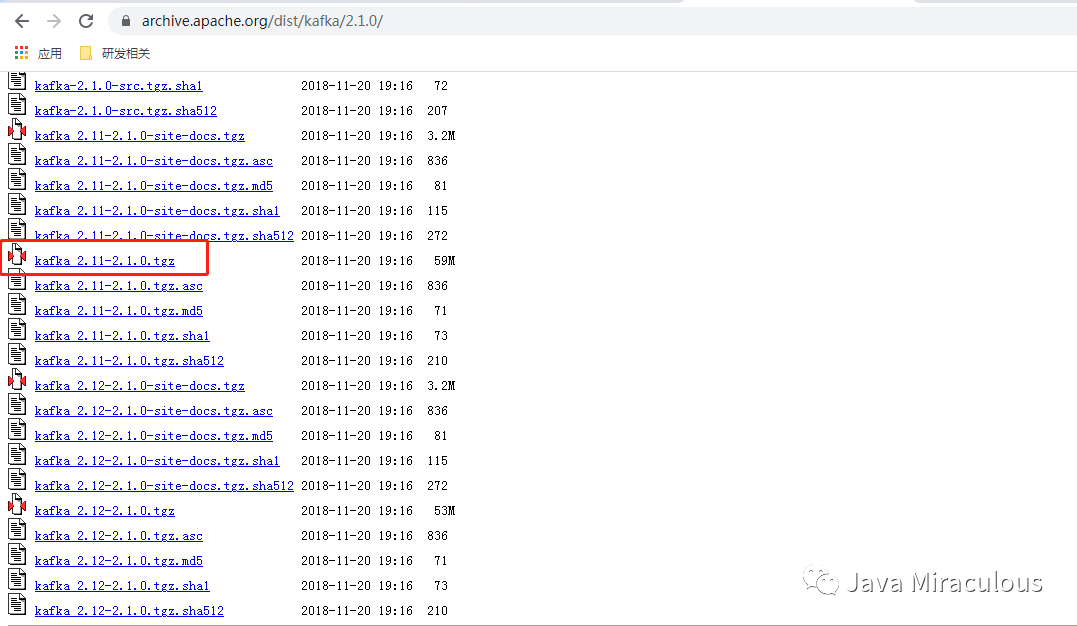Click file icon for kafka_2.12-2.1.0-site-docs.tgz.asc
1077x626 pixels.
click(17, 405)
